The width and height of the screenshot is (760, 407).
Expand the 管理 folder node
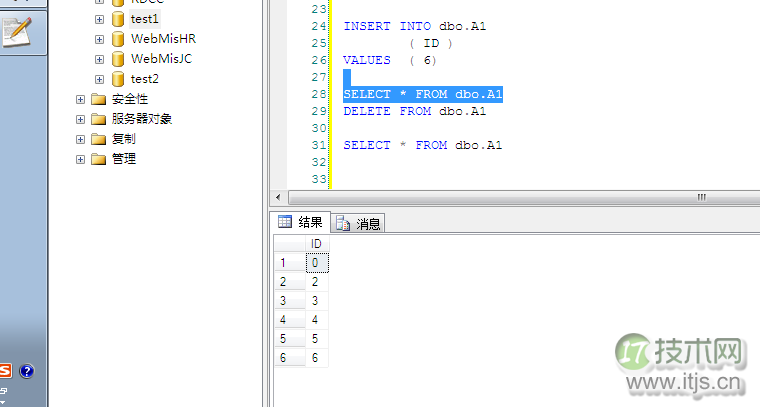(x=80, y=159)
